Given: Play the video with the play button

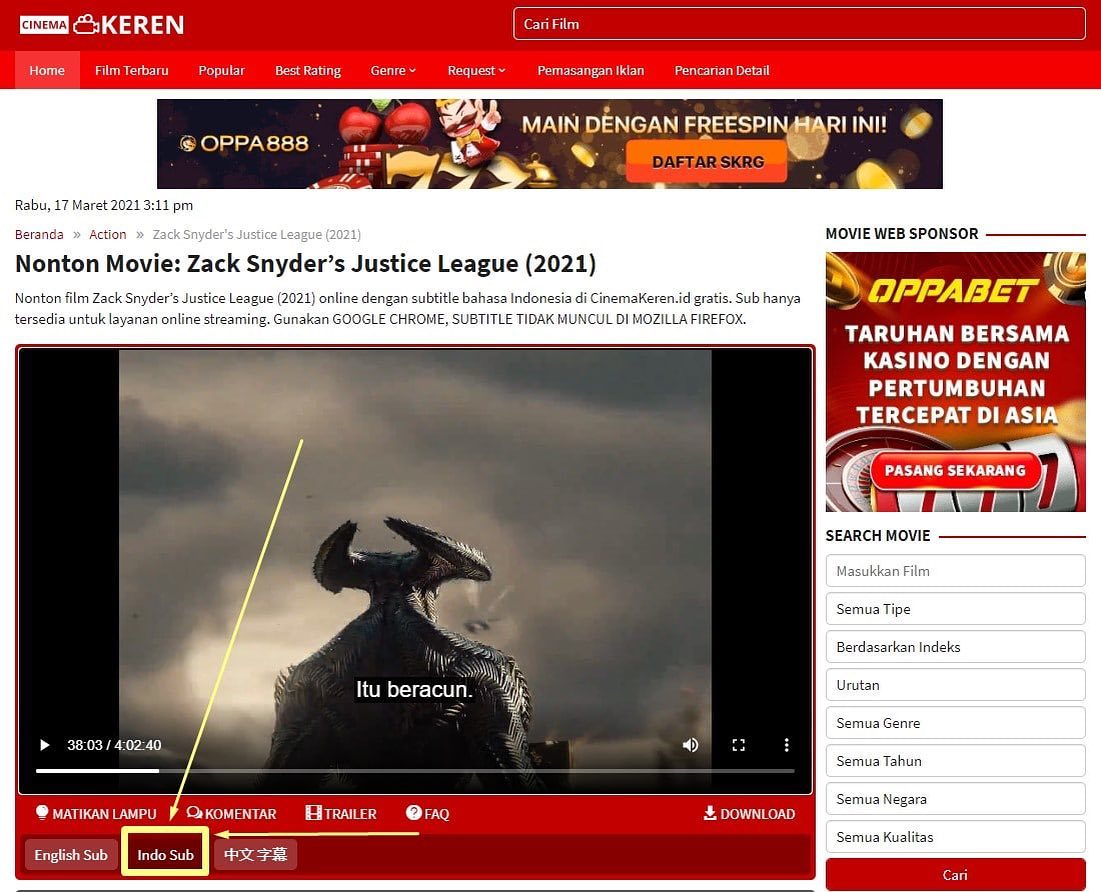Looking at the screenshot, I should (x=45, y=745).
